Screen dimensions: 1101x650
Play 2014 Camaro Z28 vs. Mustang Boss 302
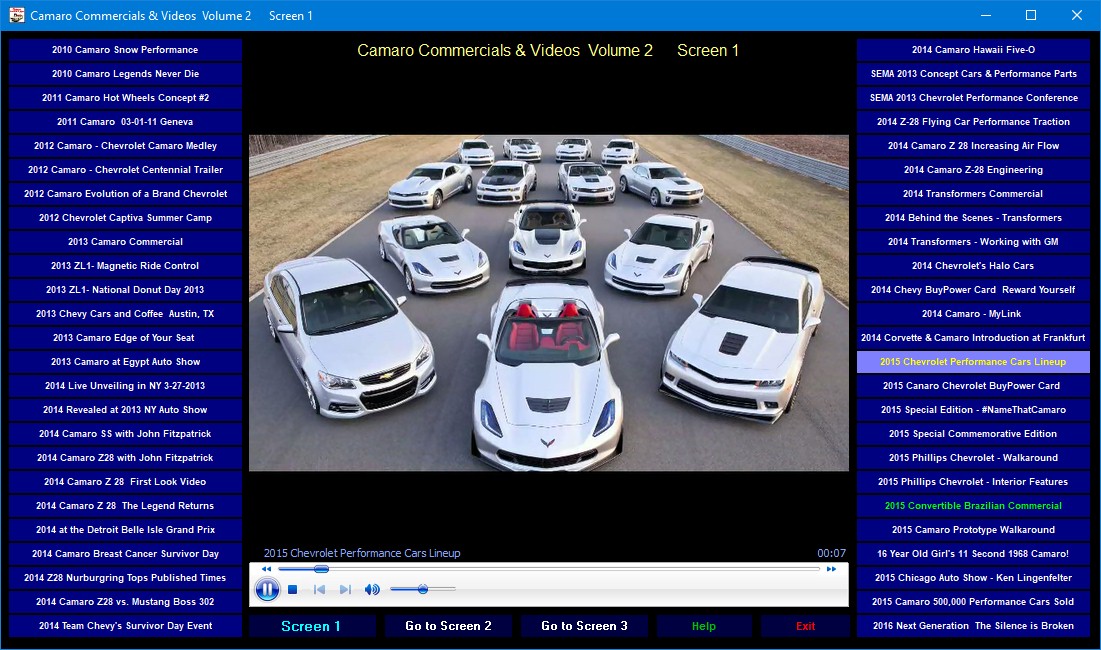[x=125, y=602]
